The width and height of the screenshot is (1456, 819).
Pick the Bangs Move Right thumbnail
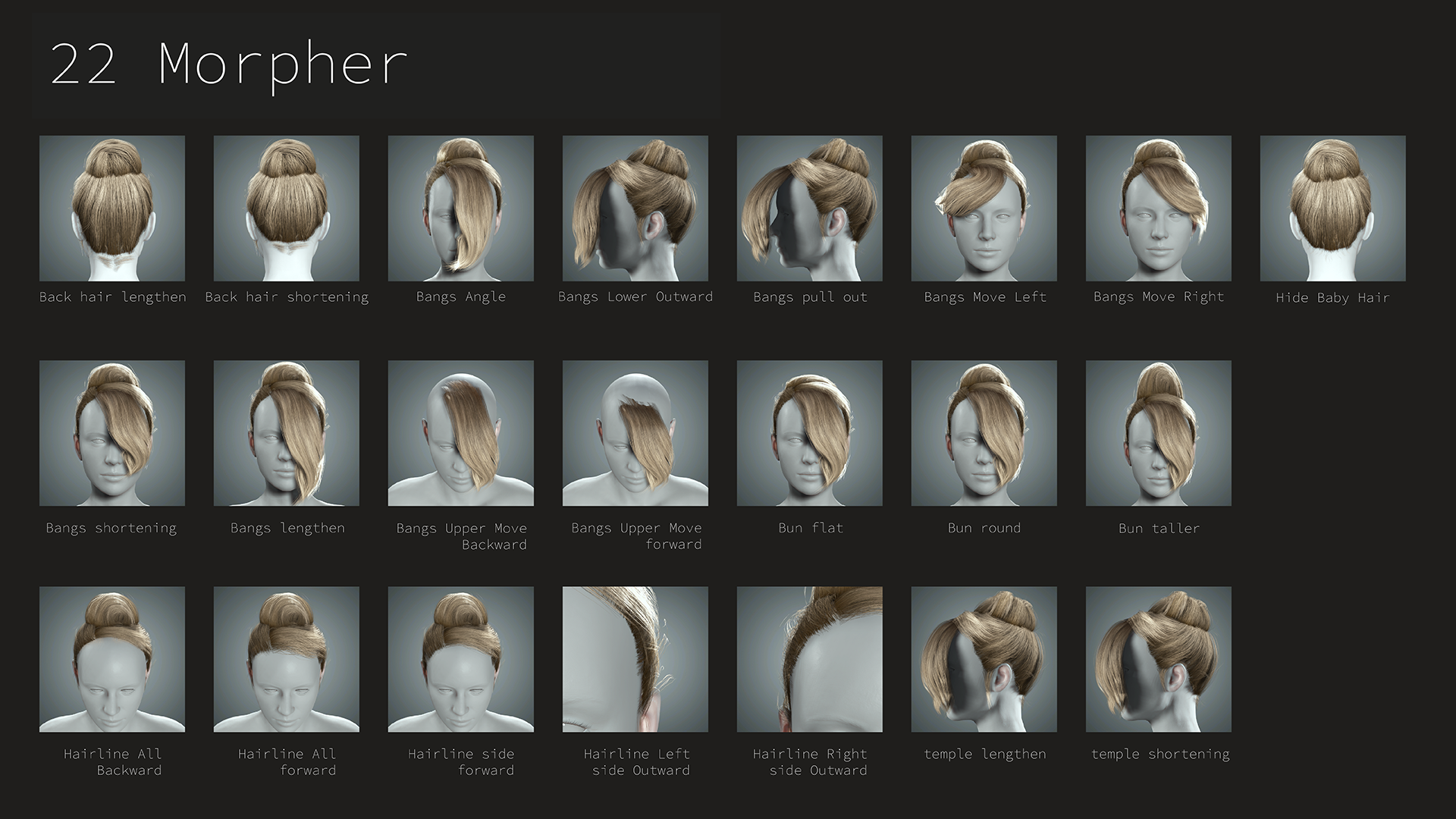coord(1159,209)
